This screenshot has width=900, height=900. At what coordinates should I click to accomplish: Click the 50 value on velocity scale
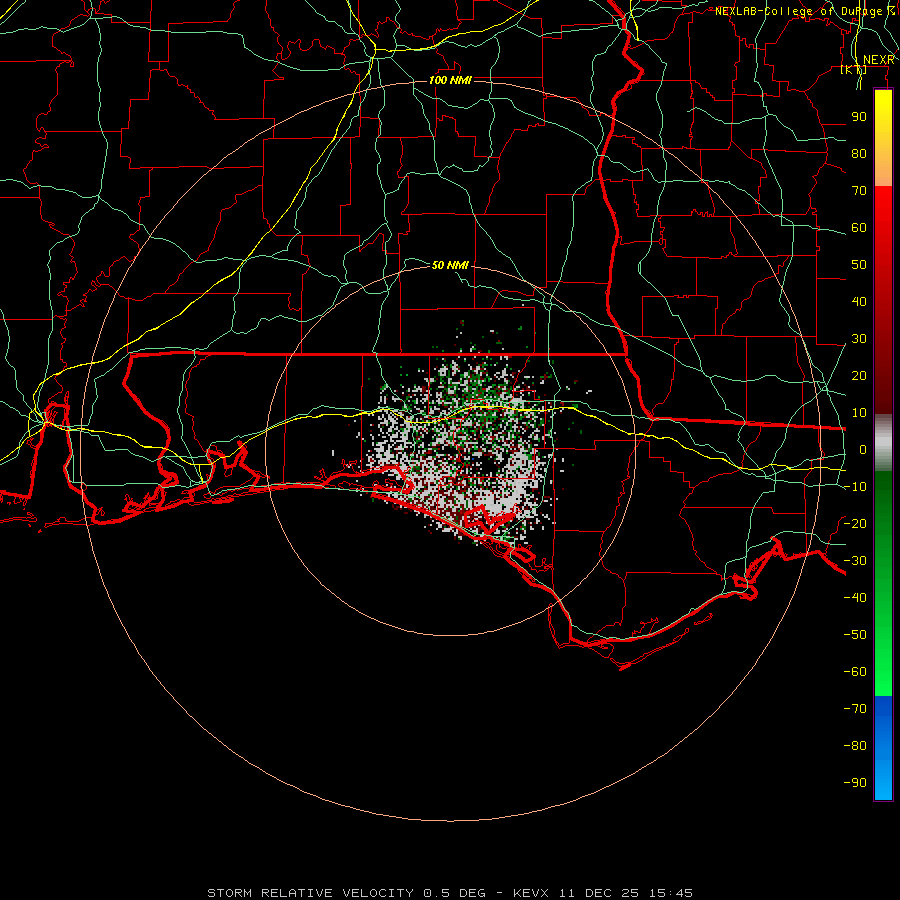point(859,265)
